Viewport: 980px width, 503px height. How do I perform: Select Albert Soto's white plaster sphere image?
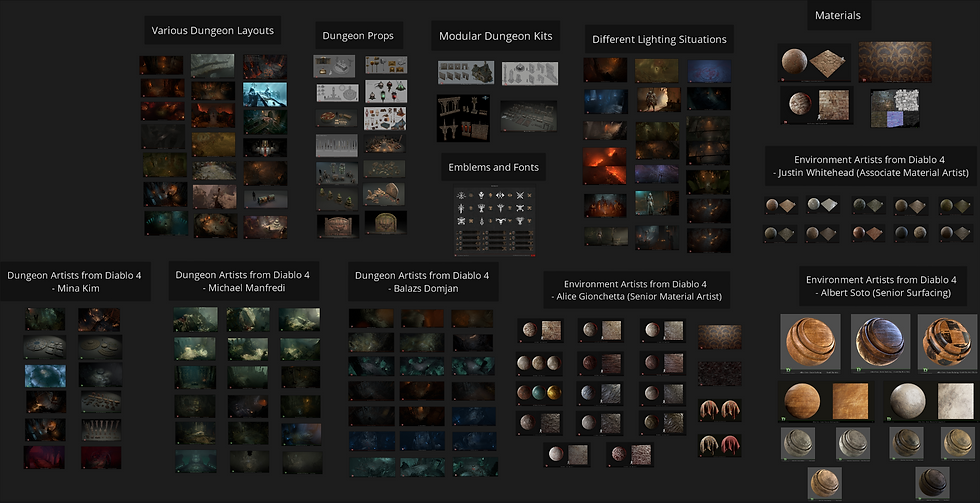click(x=931, y=401)
